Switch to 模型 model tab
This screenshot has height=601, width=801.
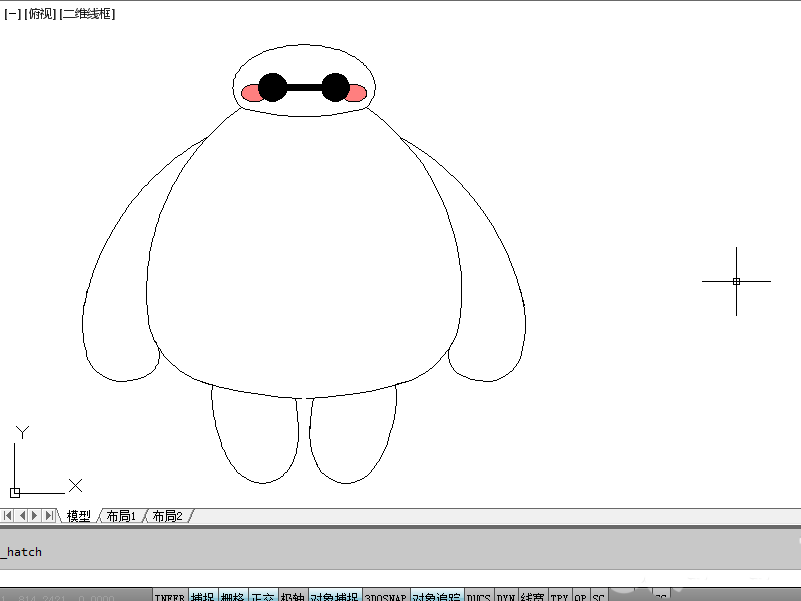coord(79,516)
